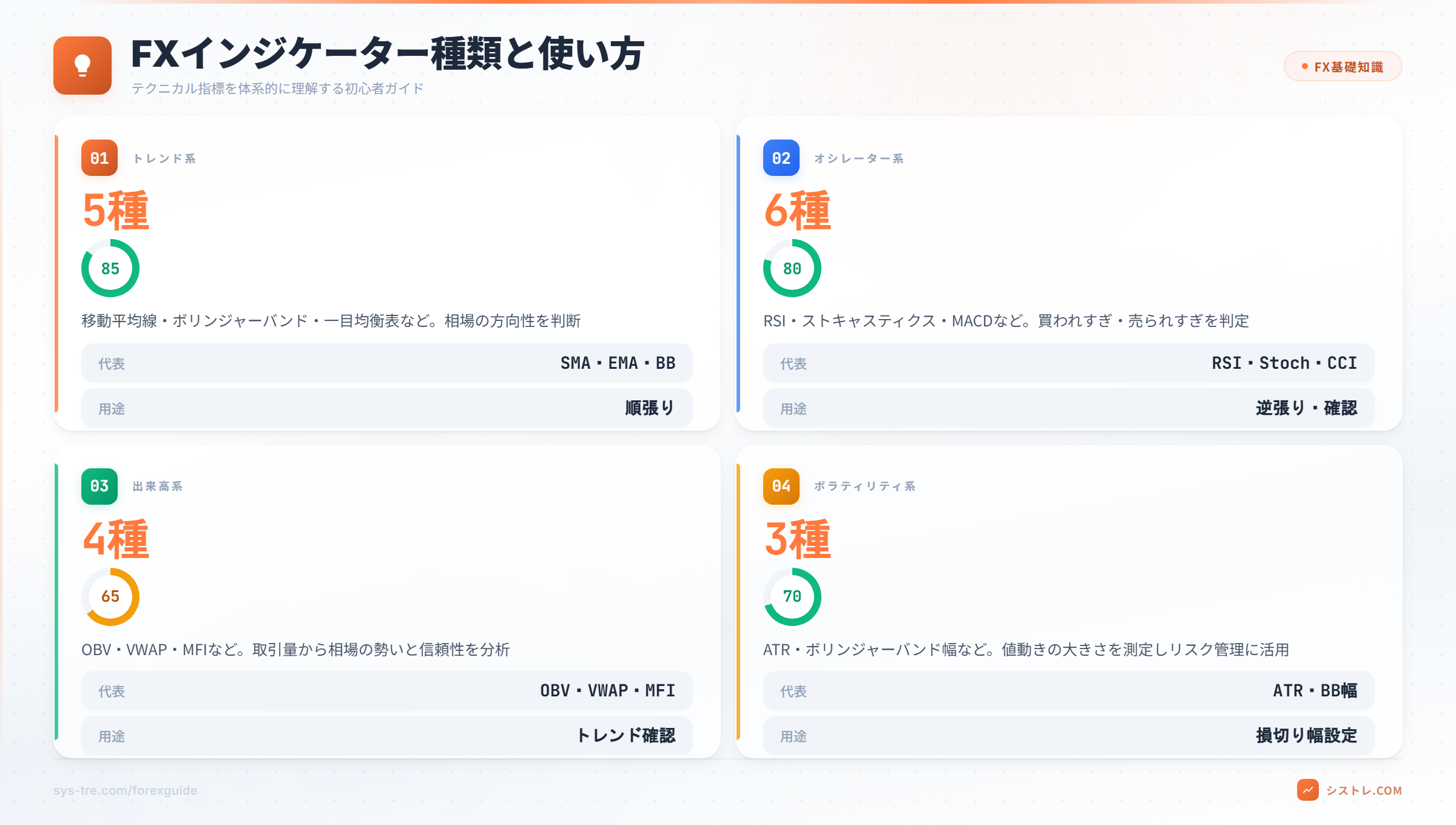Click the amber 04 number badge

coord(781,486)
